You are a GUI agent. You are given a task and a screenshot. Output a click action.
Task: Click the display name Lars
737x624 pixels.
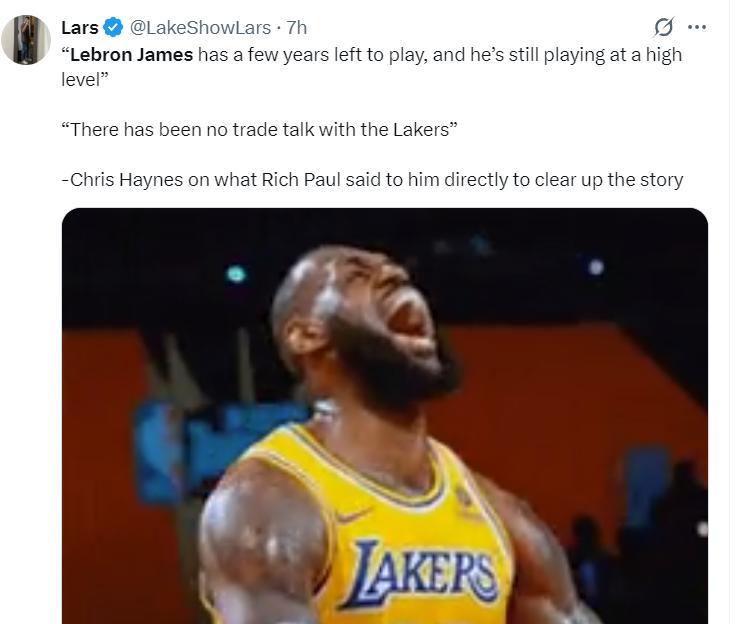(x=80, y=28)
